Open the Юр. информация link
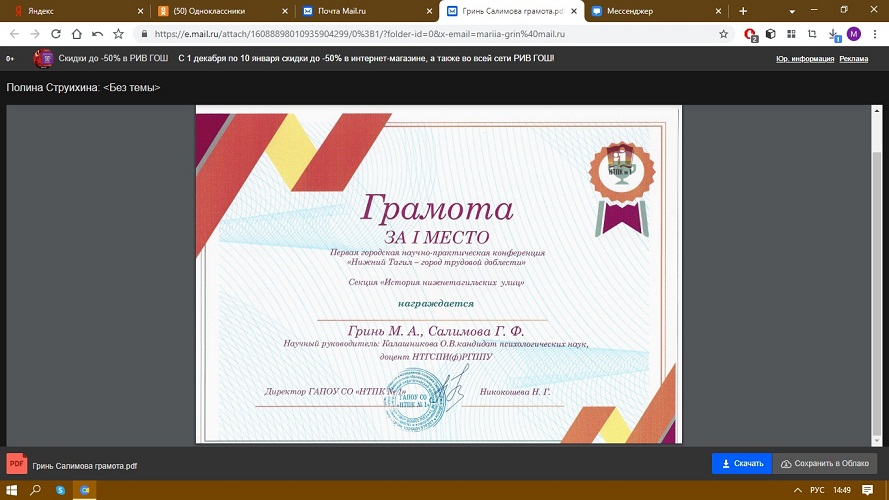The height and width of the screenshot is (500, 889). pos(805,59)
